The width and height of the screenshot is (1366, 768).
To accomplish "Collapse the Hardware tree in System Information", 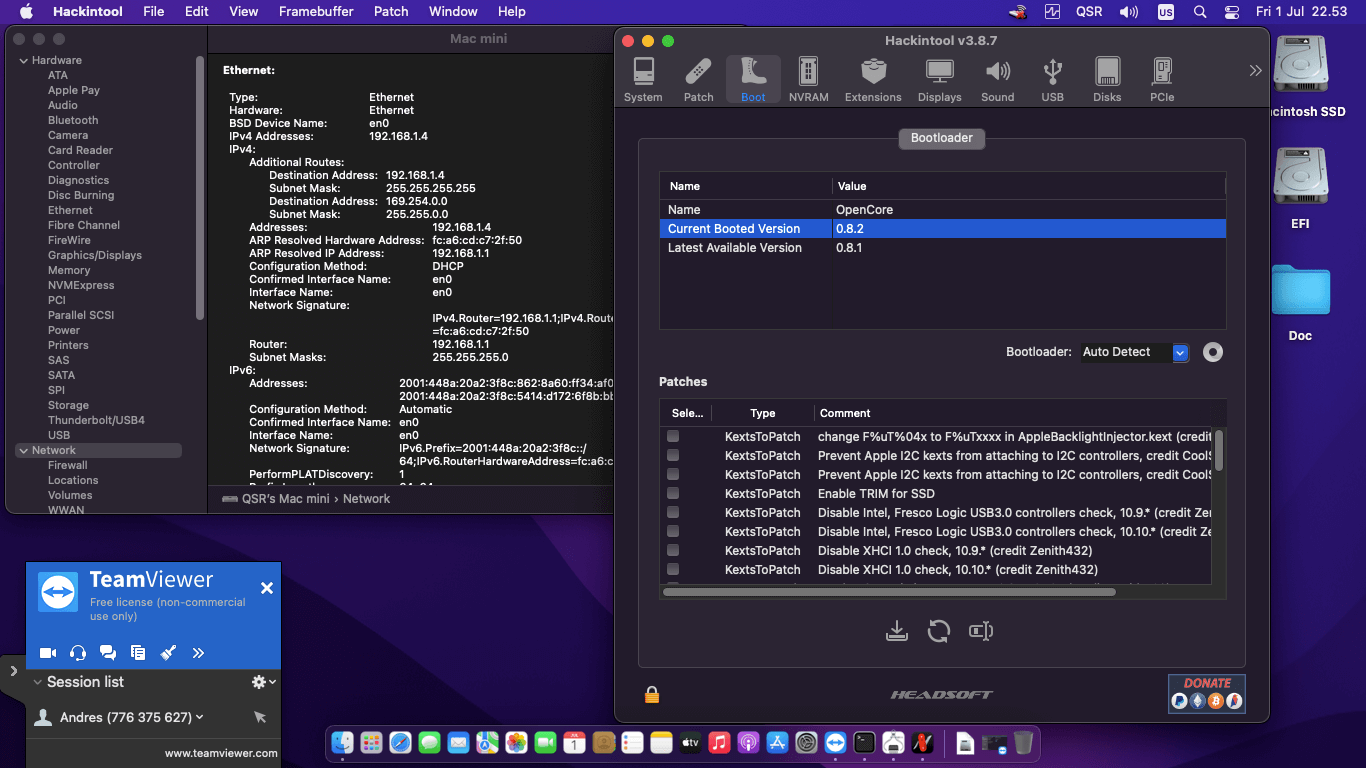I will 24,61.
